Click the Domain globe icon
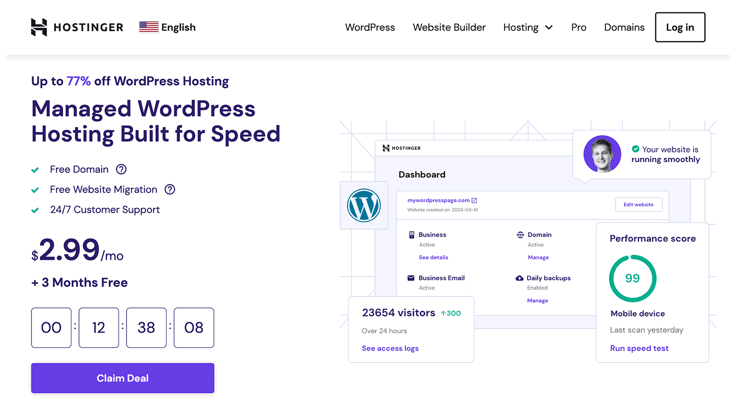Image resolution: width=736 pixels, height=400 pixels. [x=520, y=235]
